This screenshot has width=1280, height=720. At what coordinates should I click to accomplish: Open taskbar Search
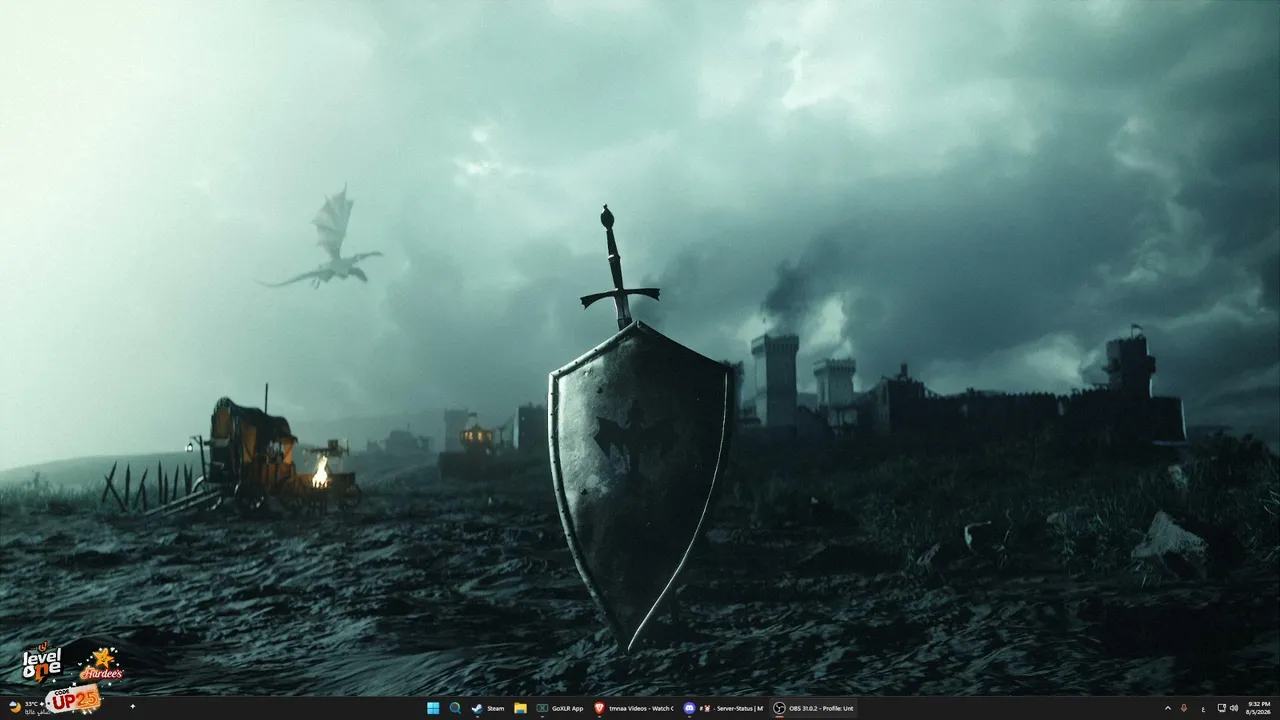click(455, 708)
